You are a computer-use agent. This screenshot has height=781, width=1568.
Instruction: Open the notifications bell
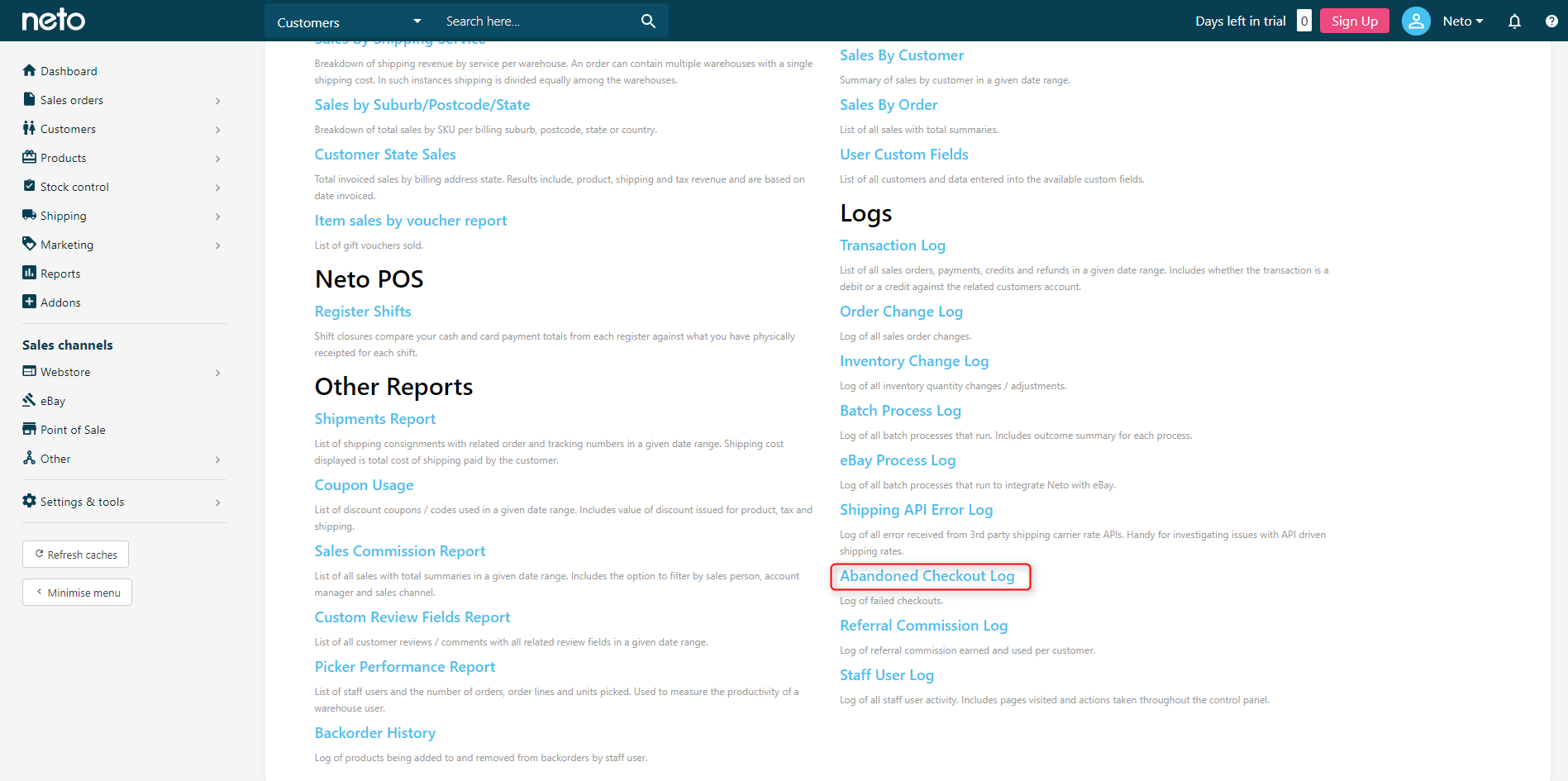[1514, 21]
